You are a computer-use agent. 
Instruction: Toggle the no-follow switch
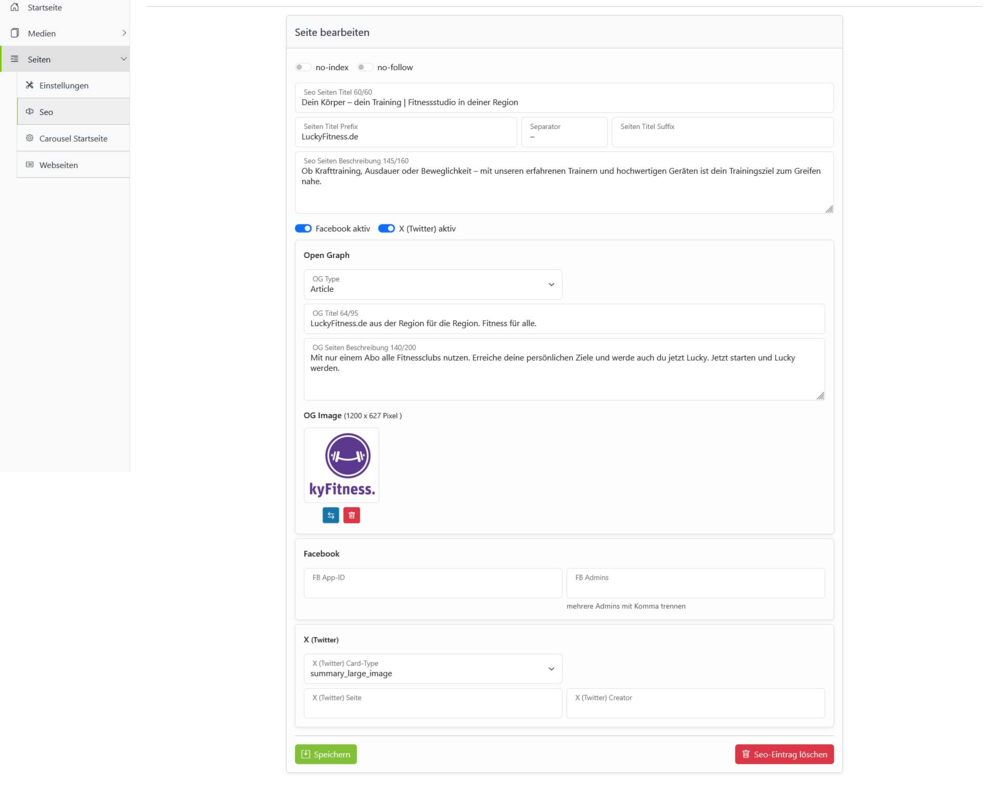[365, 67]
